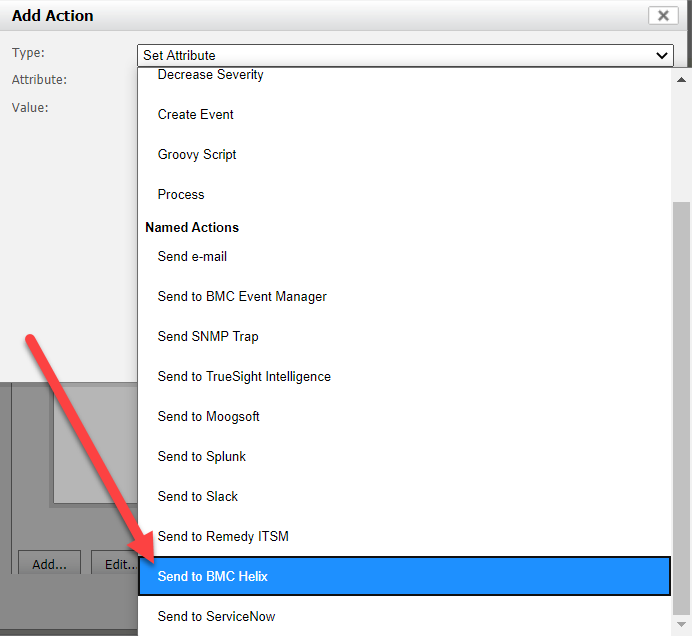Screen dimensions: 692x636
Task: Select Send e-mail named action
Action: click(x=404, y=256)
